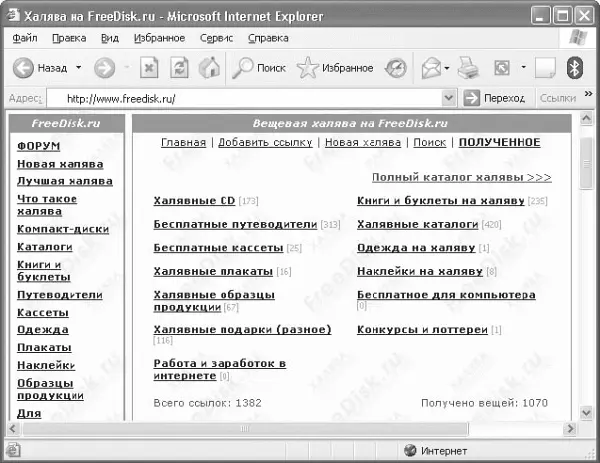600x463 pixels.
Task: Open Search (Поиск) from the toolbar
Action: pos(258,68)
